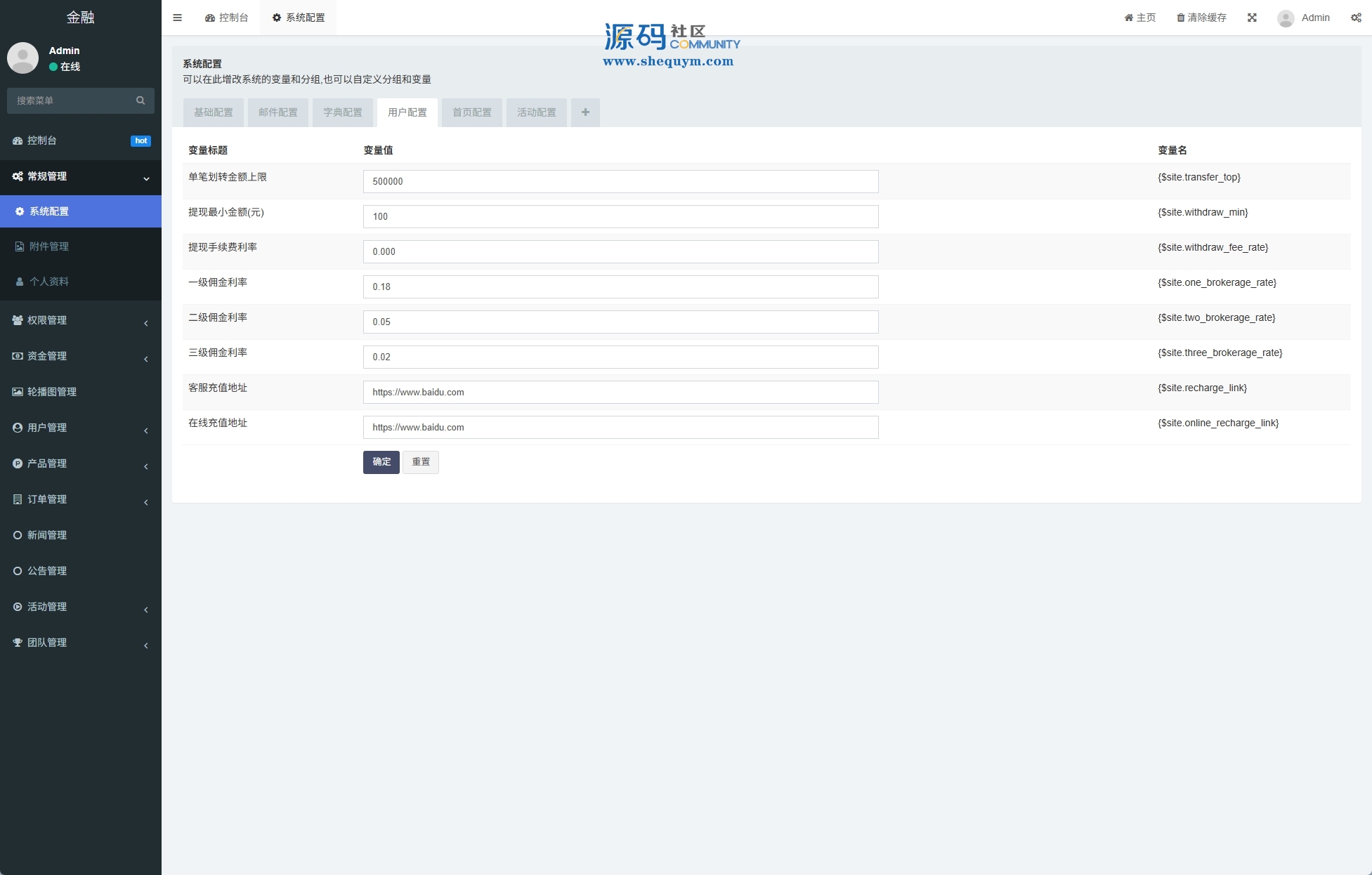Switch to the 基础配置 tab

pyautogui.click(x=214, y=112)
